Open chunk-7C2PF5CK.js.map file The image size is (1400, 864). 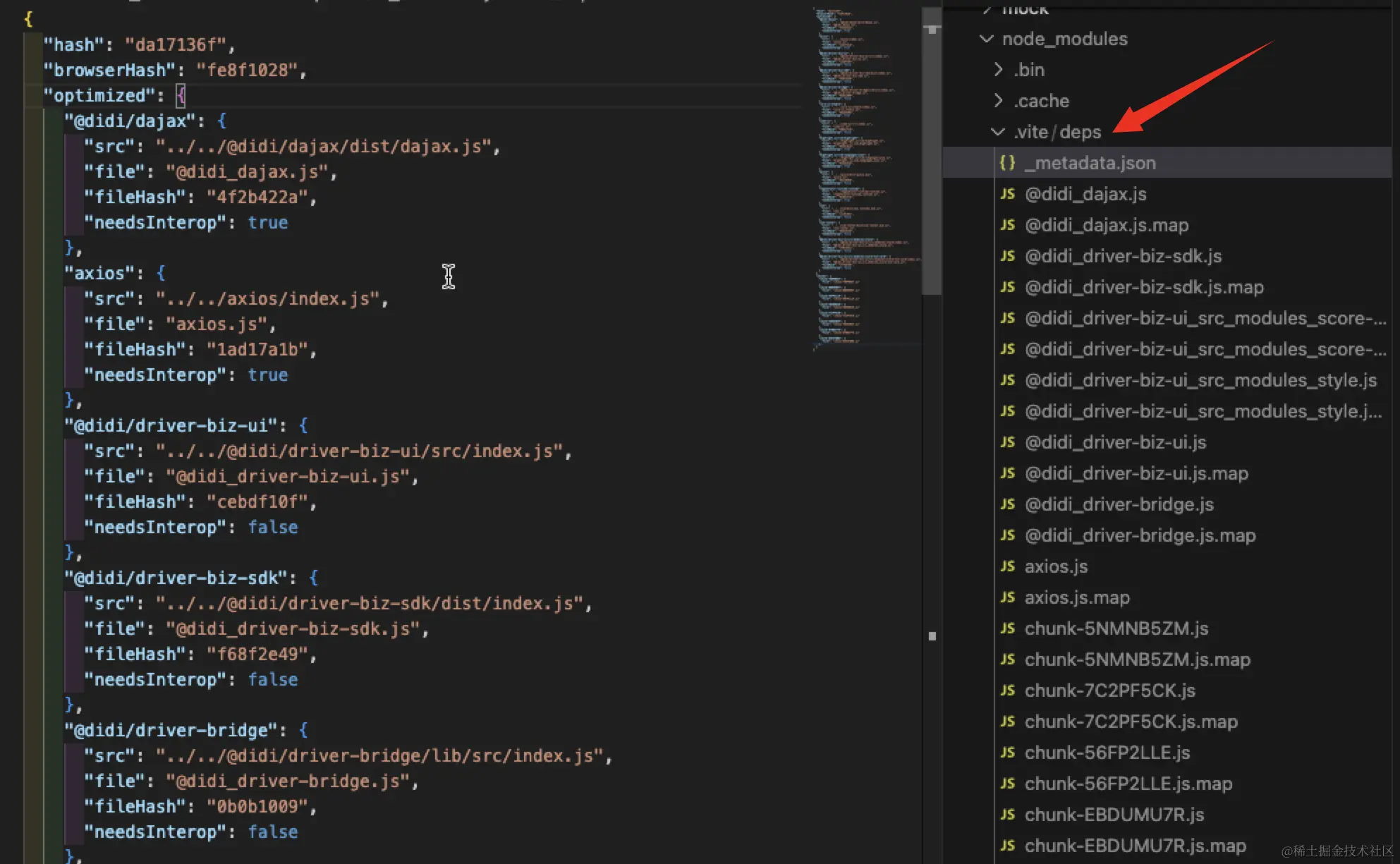1131,722
